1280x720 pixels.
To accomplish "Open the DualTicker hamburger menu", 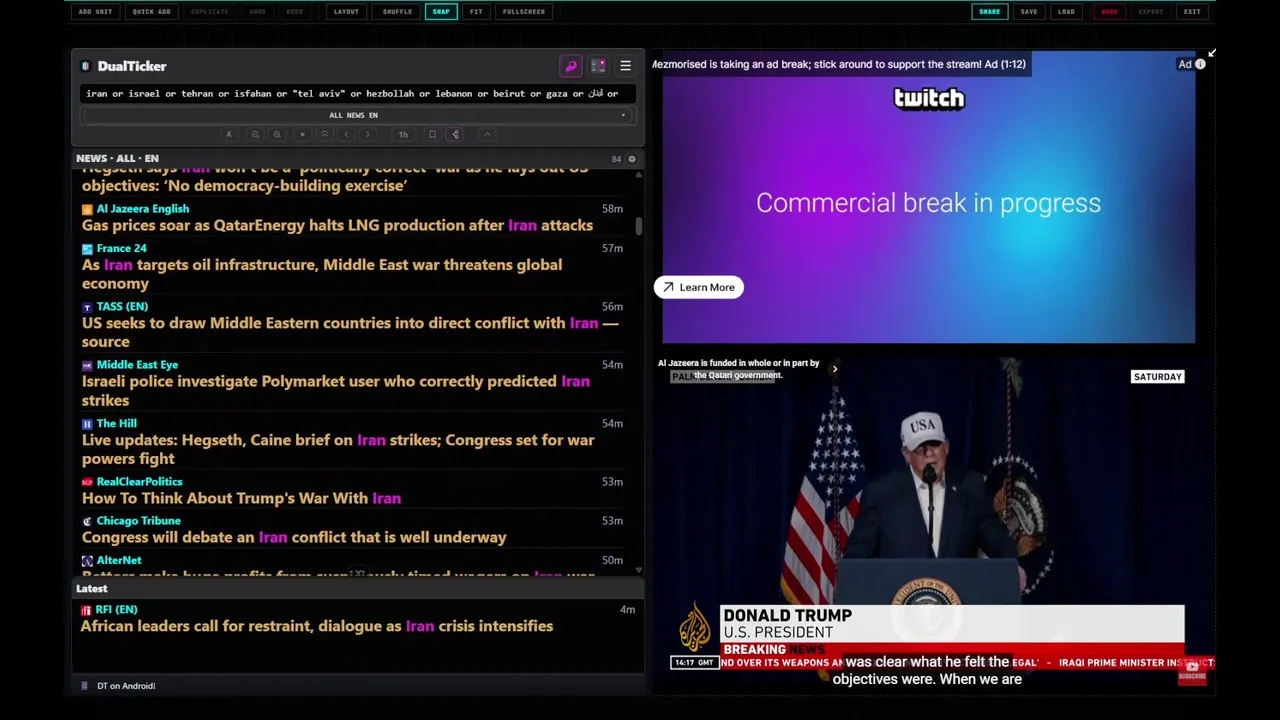I will click(x=625, y=66).
